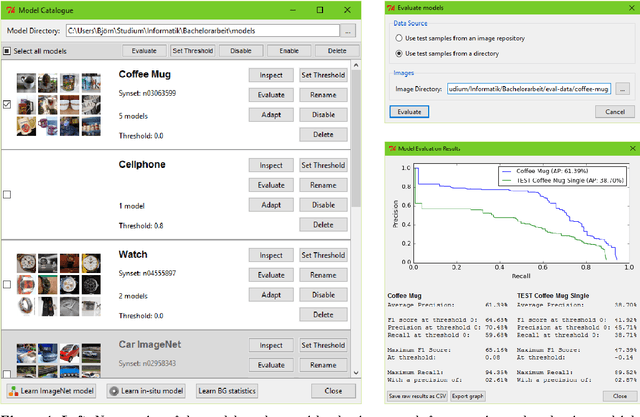Image resolution: width=640 pixels, height=417 pixels.
Task: Click the Export graph button
Action: (x=467, y=396)
